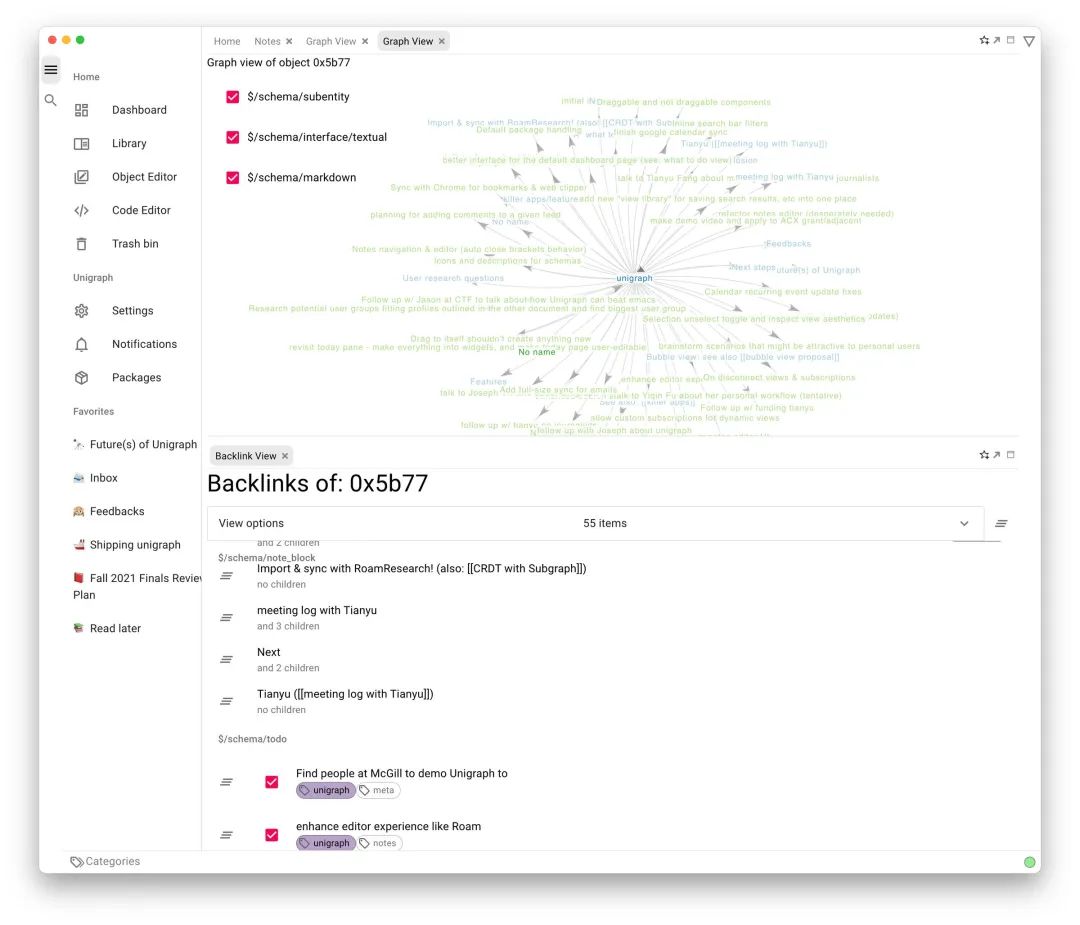This screenshot has height=925, width=1080.
Task: Click the triangle filter icon at top right
Action: 1028,41
